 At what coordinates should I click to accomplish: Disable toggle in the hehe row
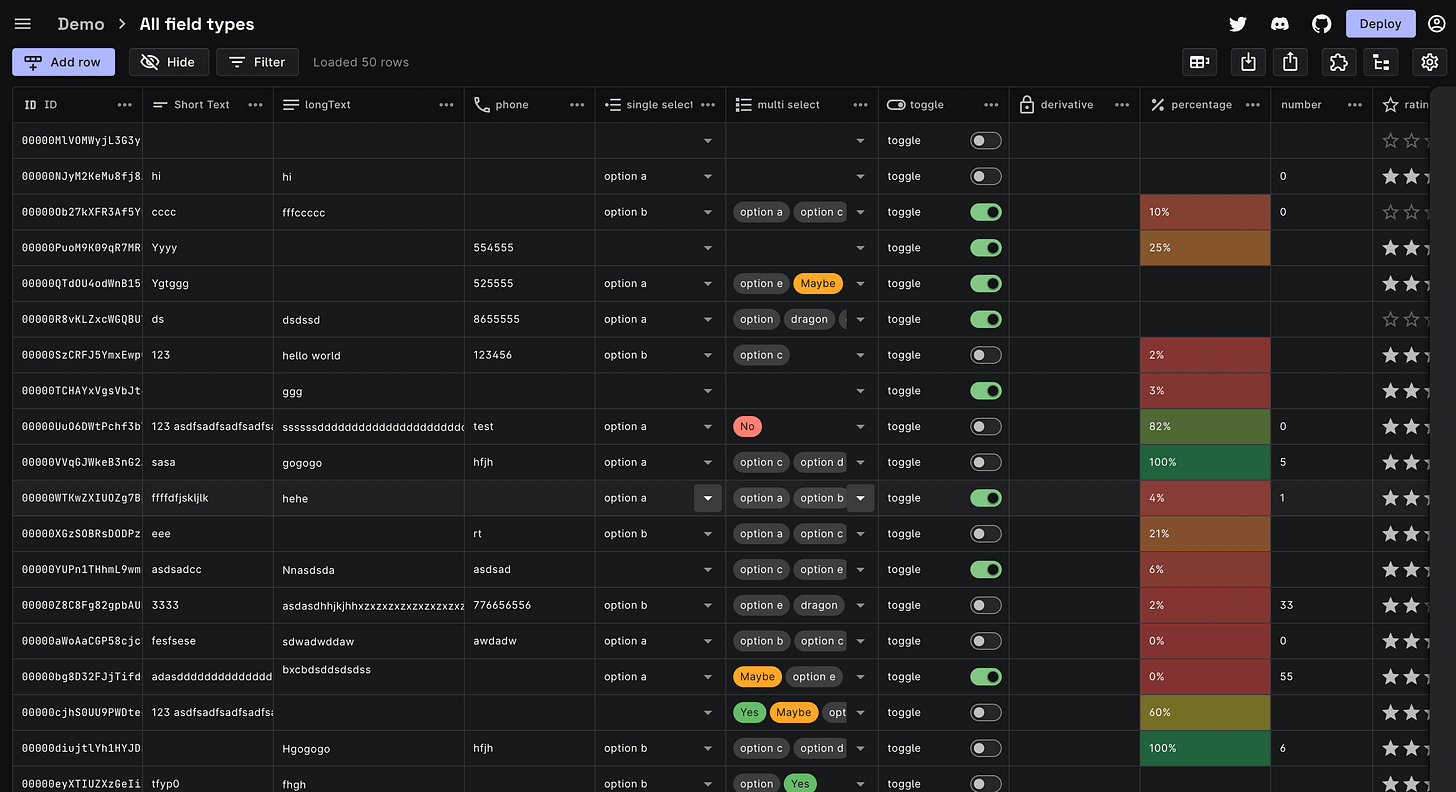tap(985, 498)
